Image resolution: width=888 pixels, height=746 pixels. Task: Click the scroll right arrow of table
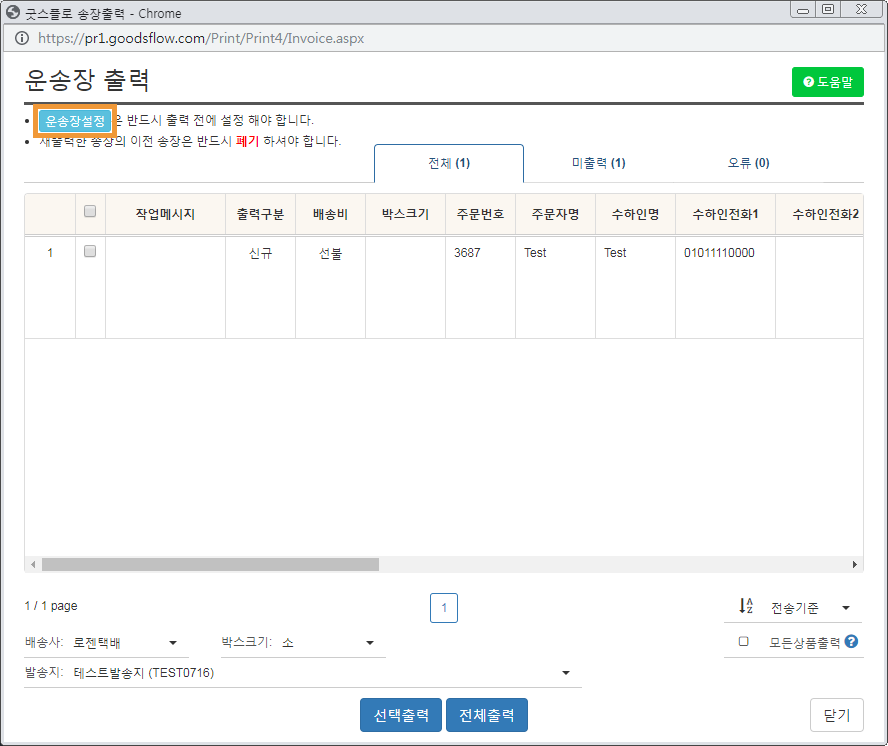coord(855,564)
